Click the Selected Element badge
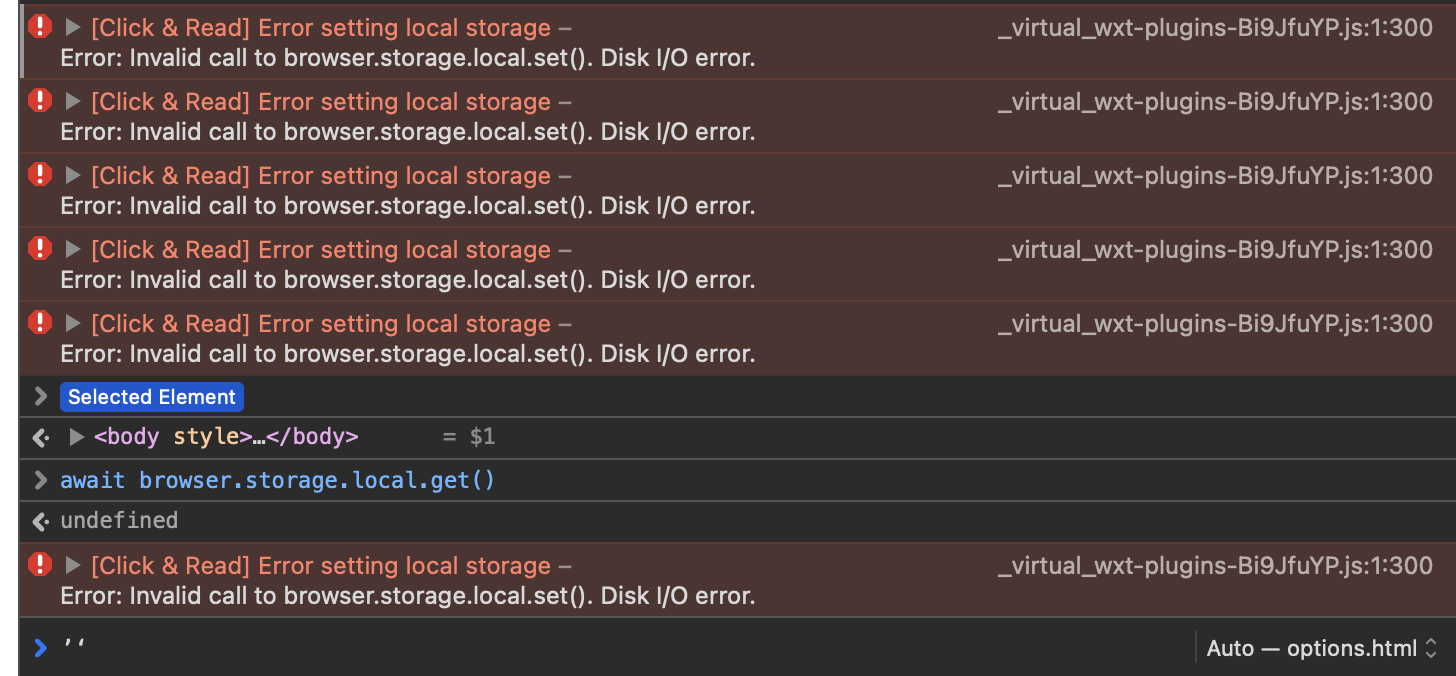This screenshot has width=1456, height=676. pyautogui.click(x=152, y=397)
